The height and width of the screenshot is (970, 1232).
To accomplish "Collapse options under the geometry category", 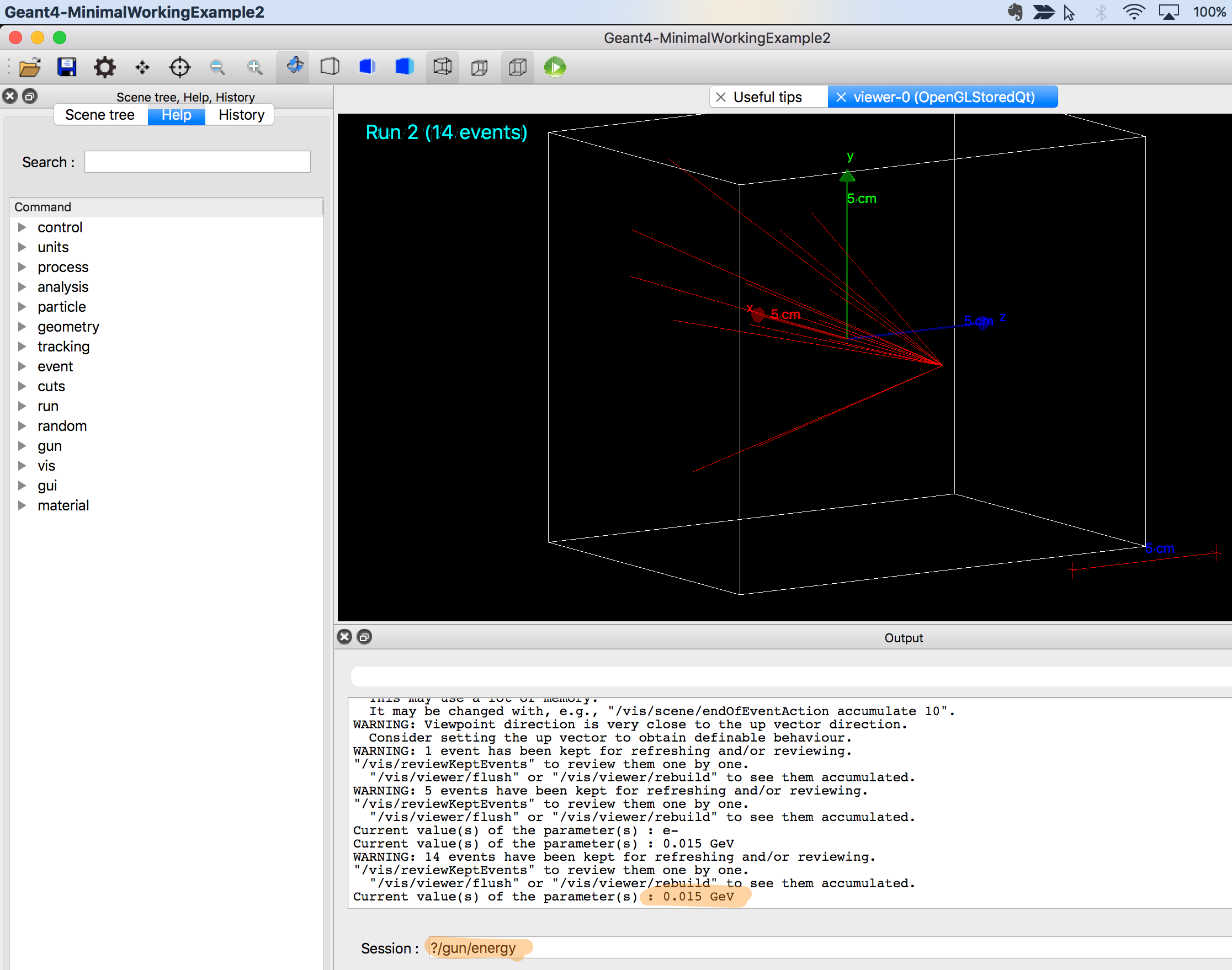I will [23, 327].
